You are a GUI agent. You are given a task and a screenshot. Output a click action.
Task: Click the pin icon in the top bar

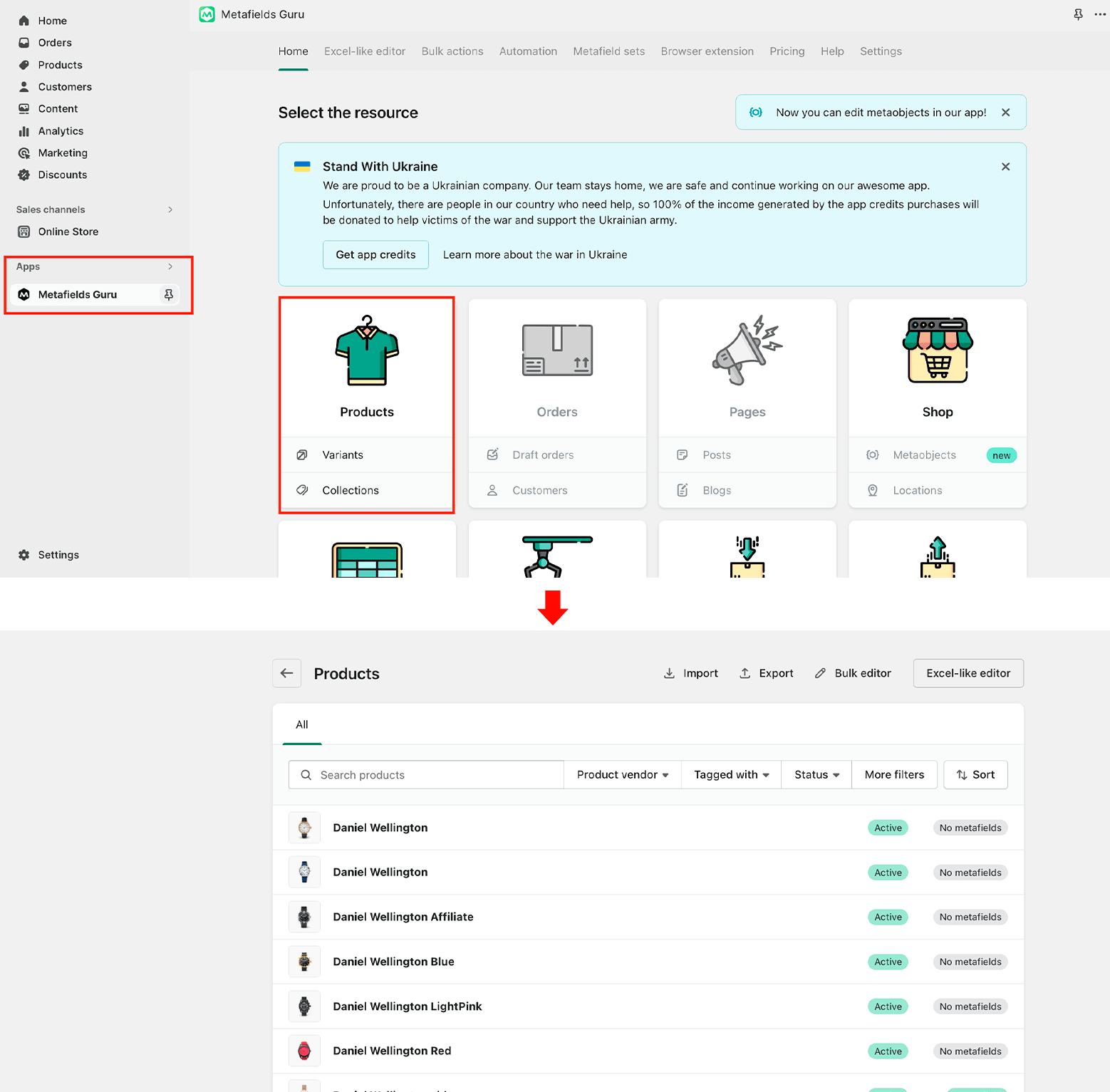[1078, 14]
